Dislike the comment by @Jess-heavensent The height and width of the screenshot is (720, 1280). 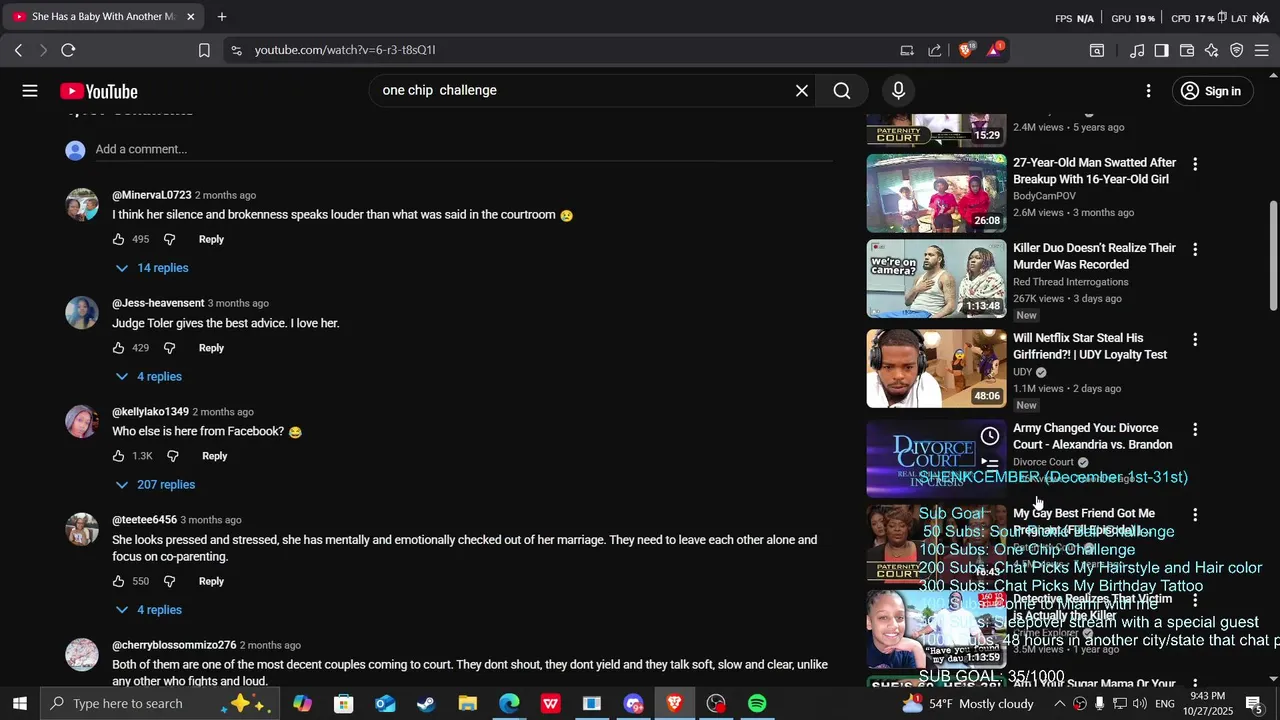click(x=169, y=348)
